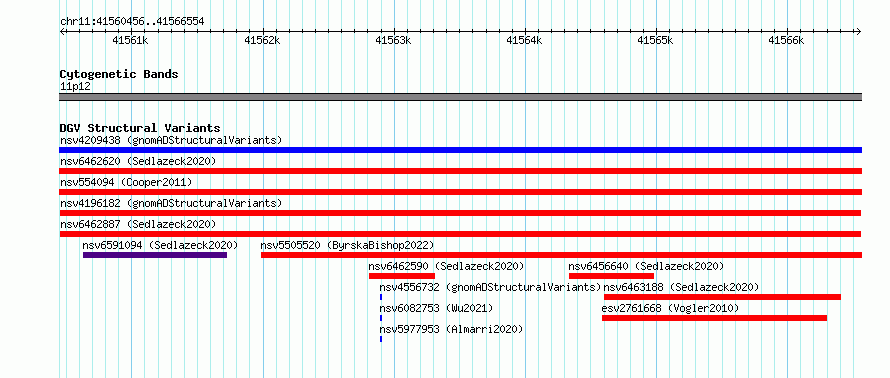Open variant label nsv6456640 (Sedlazeck2020)
The width and height of the screenshot is (890, 378).
tap(646, 266)
